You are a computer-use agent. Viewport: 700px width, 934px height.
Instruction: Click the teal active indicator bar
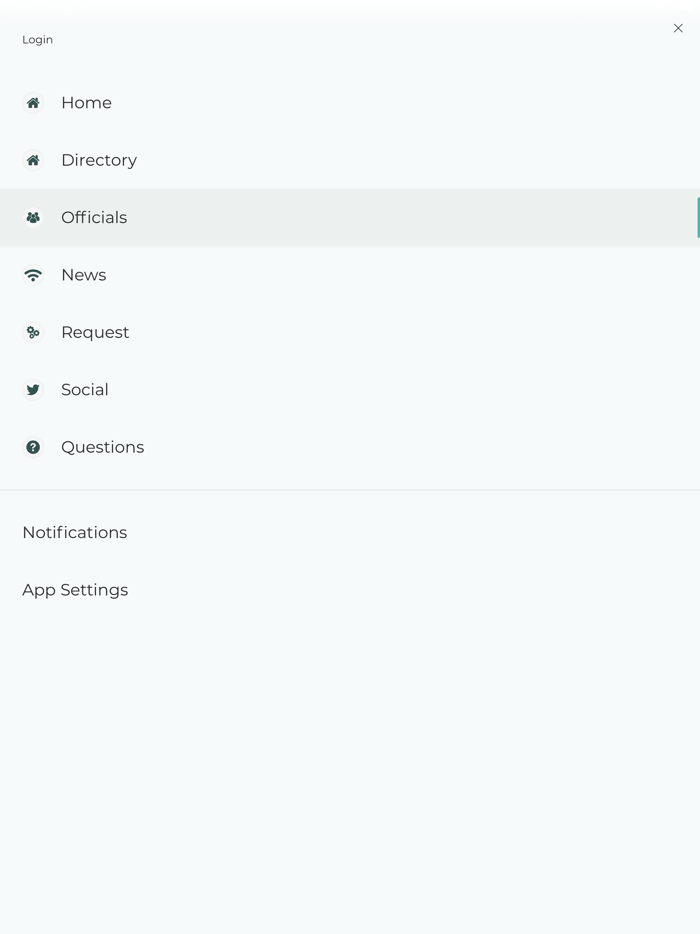pyautogui.click(x=698, y=217)
